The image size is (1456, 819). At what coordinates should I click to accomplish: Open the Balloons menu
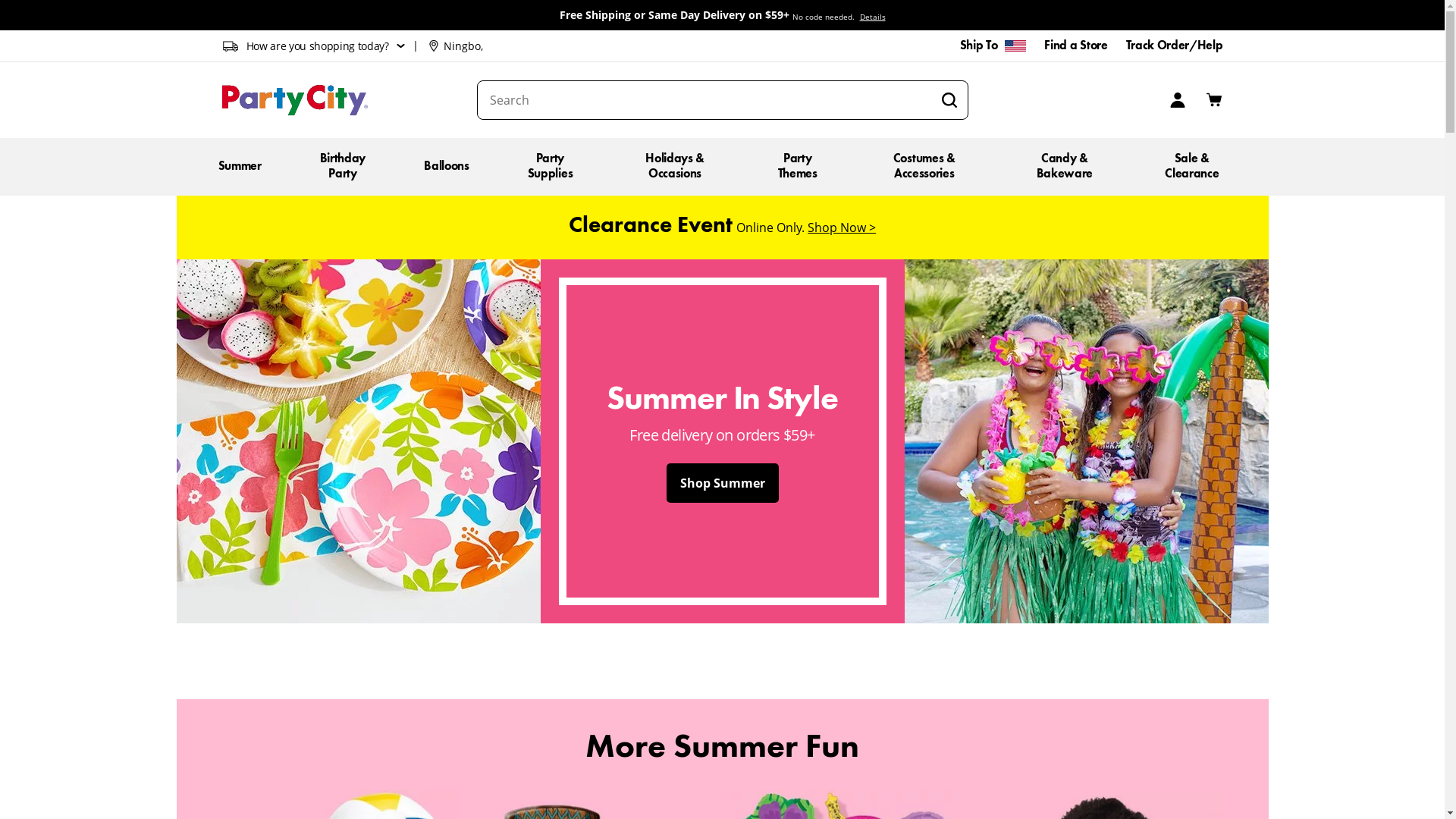[446, 166]
